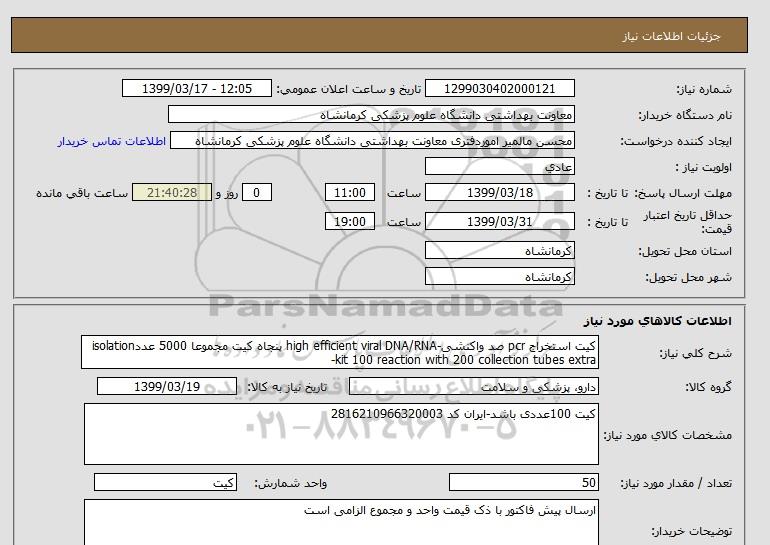Select the public announcement date field 1399/03/17 - 12:05

[x=196, y=88]
